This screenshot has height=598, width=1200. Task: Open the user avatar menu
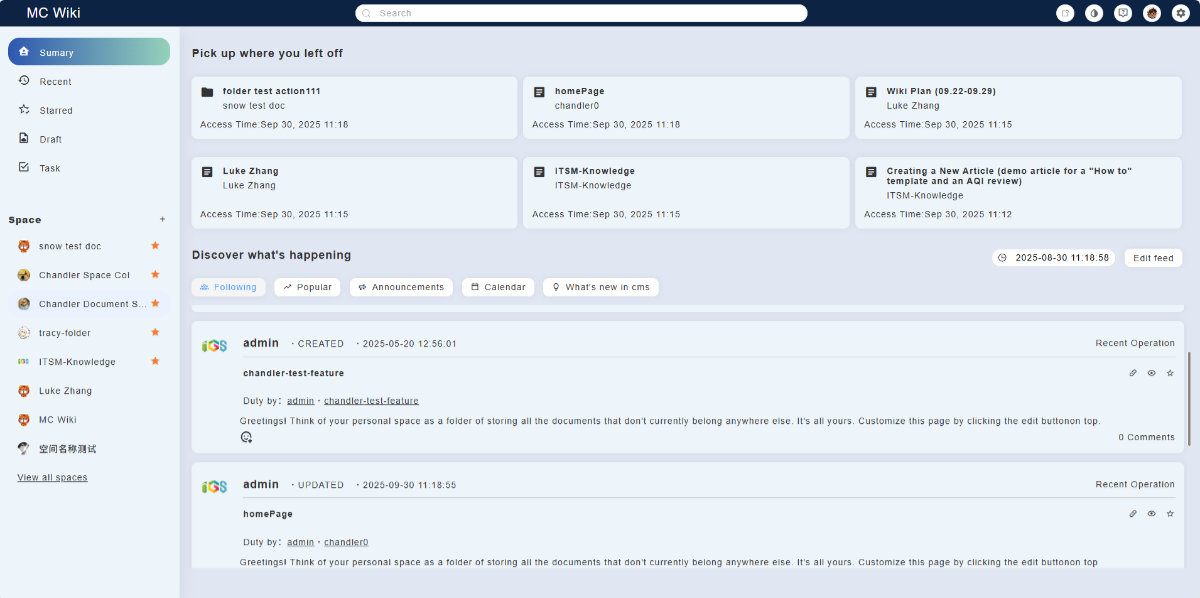(x=1153, y=13)
